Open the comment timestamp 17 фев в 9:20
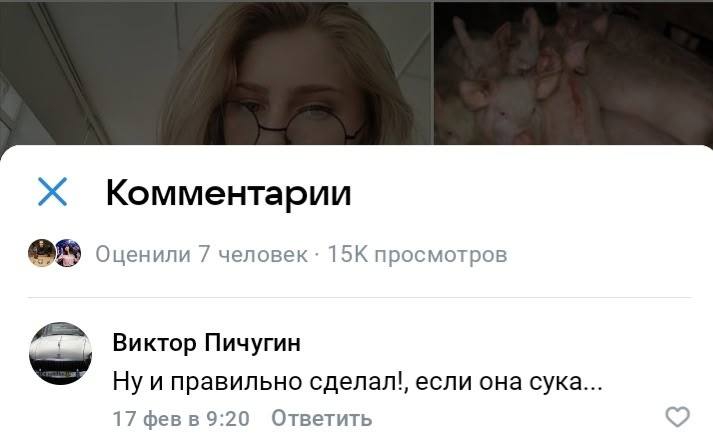713x444 pixels. coord(181,419)
